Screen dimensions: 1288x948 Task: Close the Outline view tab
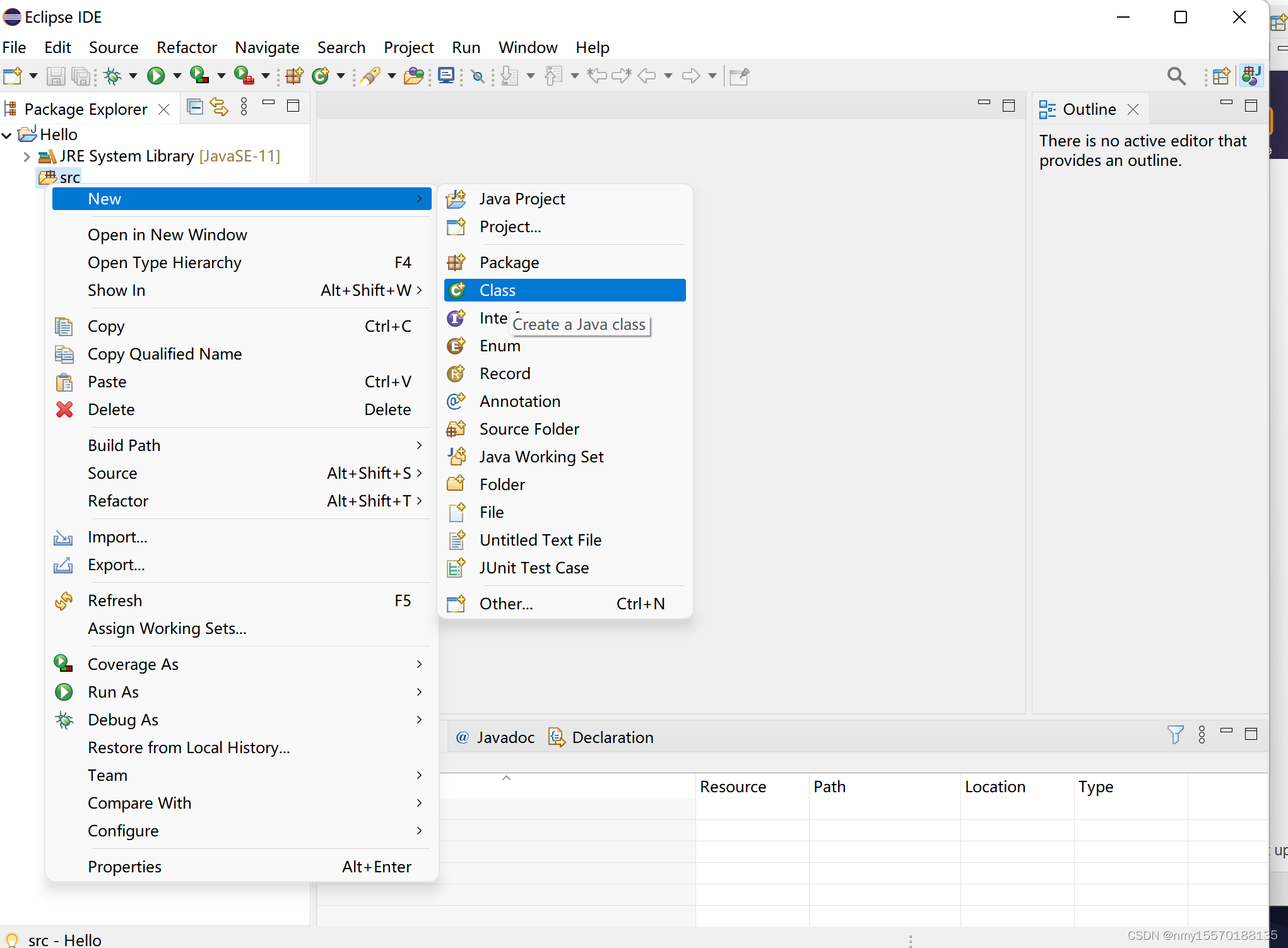click(1133, 110)
